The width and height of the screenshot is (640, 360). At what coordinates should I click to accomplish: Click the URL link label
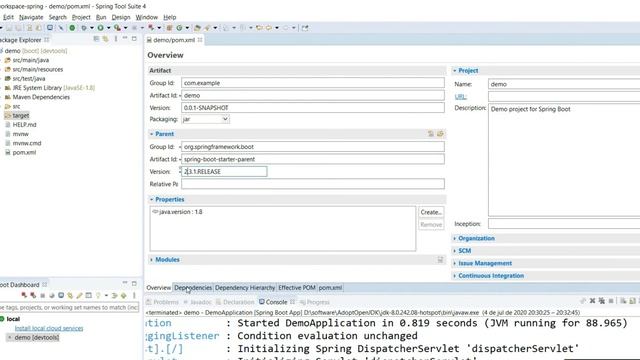[460, 97]
